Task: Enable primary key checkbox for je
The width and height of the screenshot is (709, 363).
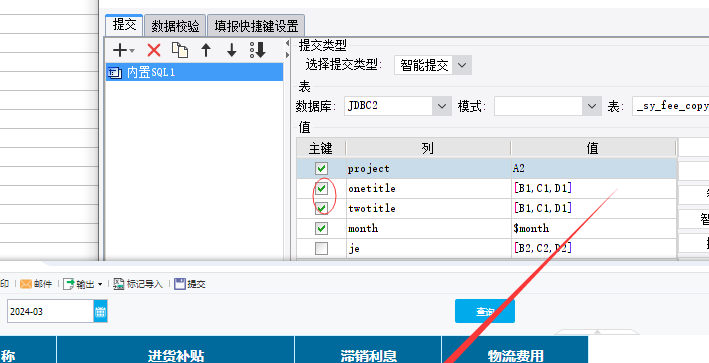Action: pyautogui.click(x=321, y=248)
